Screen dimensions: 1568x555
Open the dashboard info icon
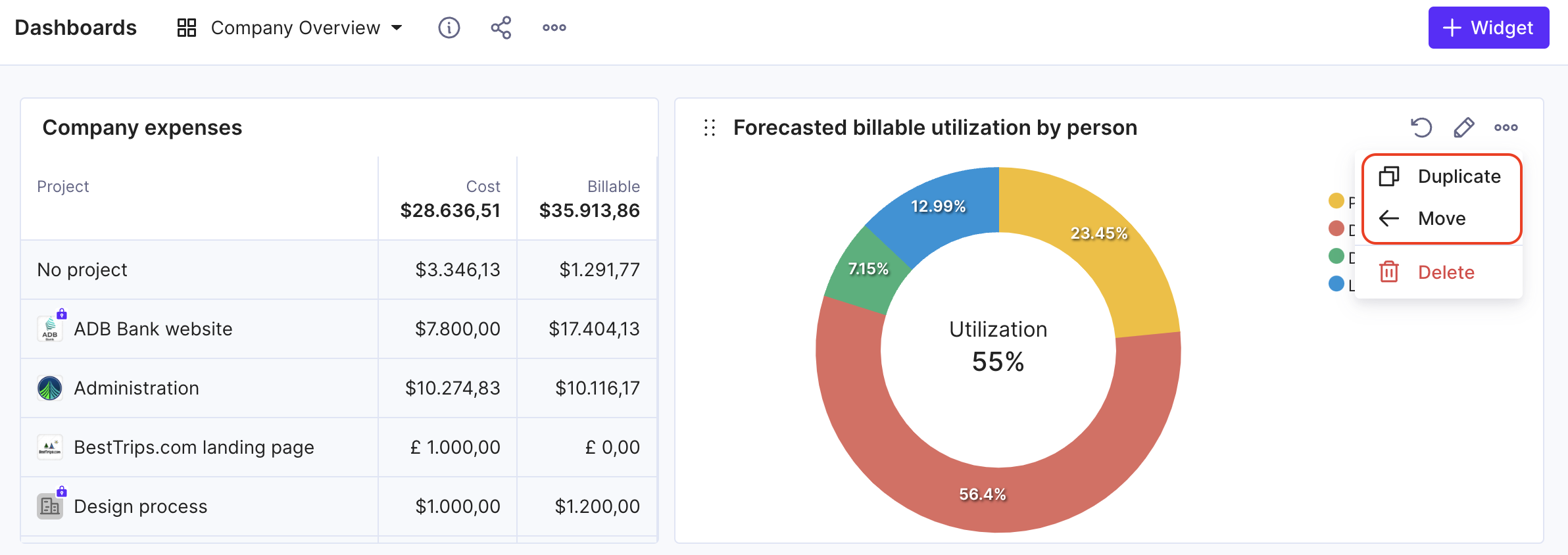pyautogui.click(x=449, y=28)
